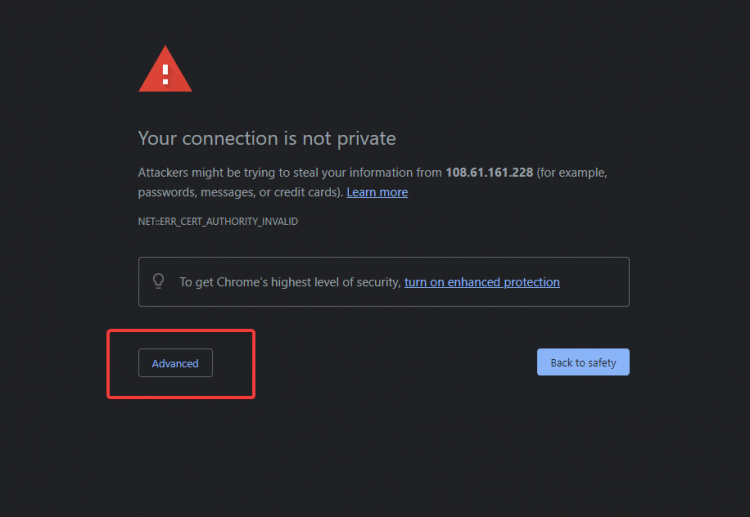Click the 'Your connection is not private' heading
Screen dimensions: 750x517
tap(267, 139)
